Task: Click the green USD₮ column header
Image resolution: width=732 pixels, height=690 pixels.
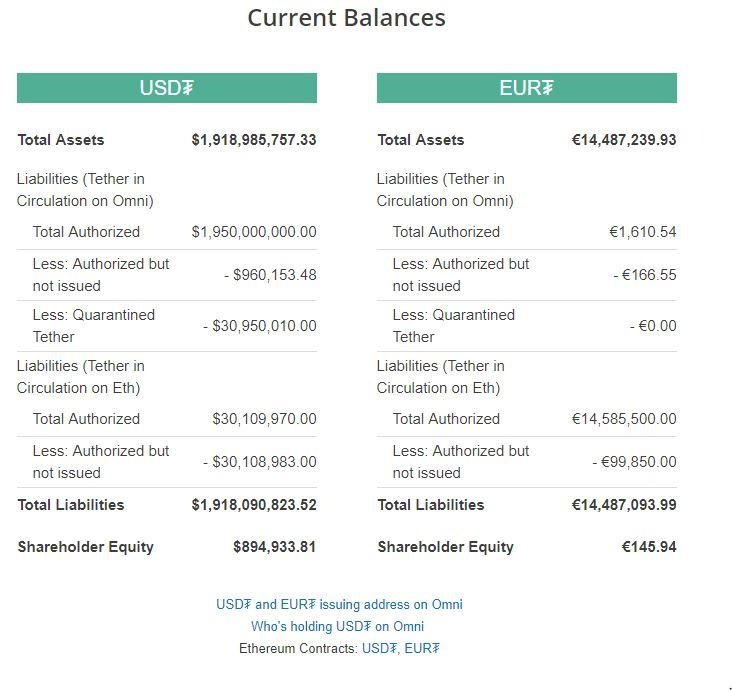Action: (x=166, y=88)
